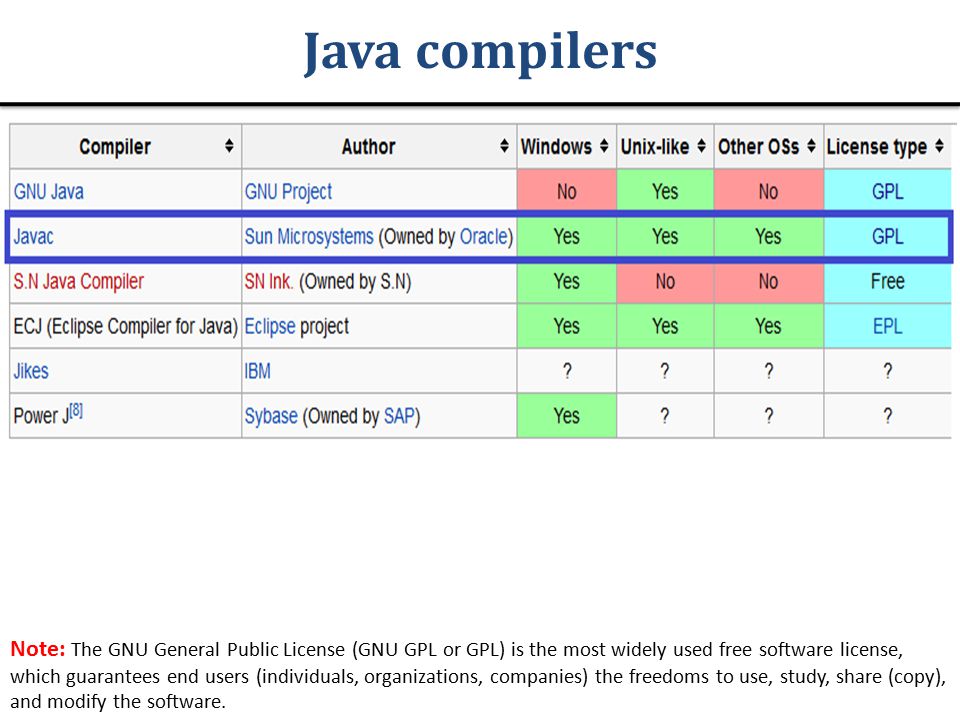The width and height of the screenshot is (960, 720).
Task: Select the ECJ (Eclipse Compiler for Java) cell
Action: pos(126,326)
